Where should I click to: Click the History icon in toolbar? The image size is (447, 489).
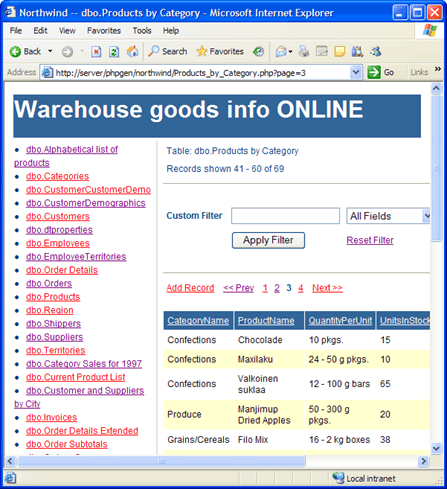point(258,51)
